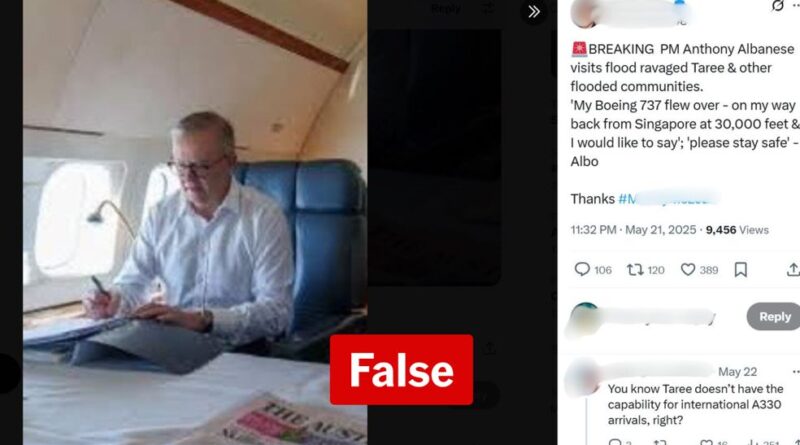Image resolution: width=800 pixels, height=445 pixels.
Task: Click the circle-slash icon above the post
Action: [777, 6]
